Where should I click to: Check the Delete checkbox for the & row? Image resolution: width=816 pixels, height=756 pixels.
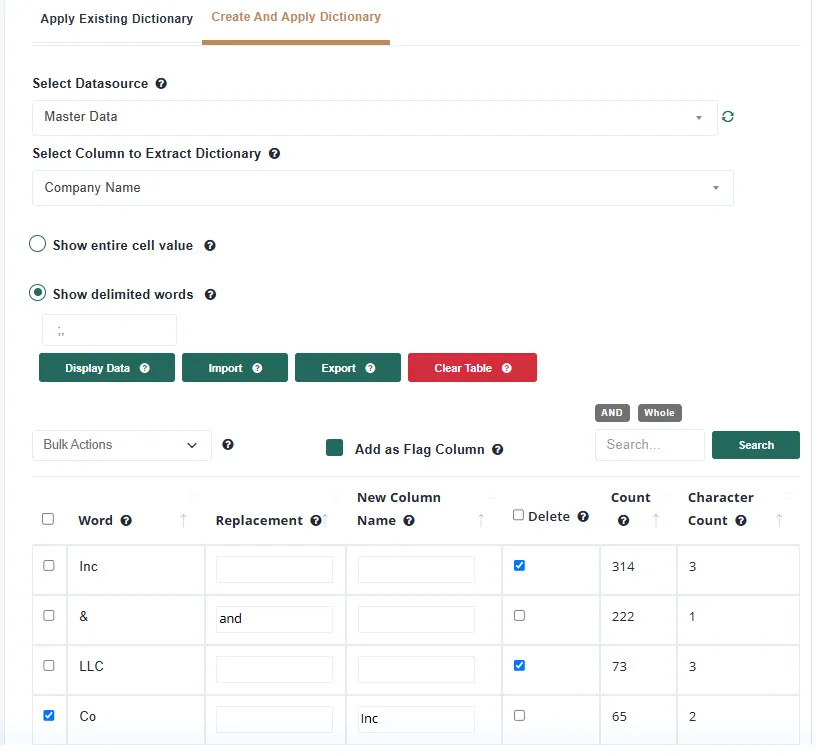point(519,616)
